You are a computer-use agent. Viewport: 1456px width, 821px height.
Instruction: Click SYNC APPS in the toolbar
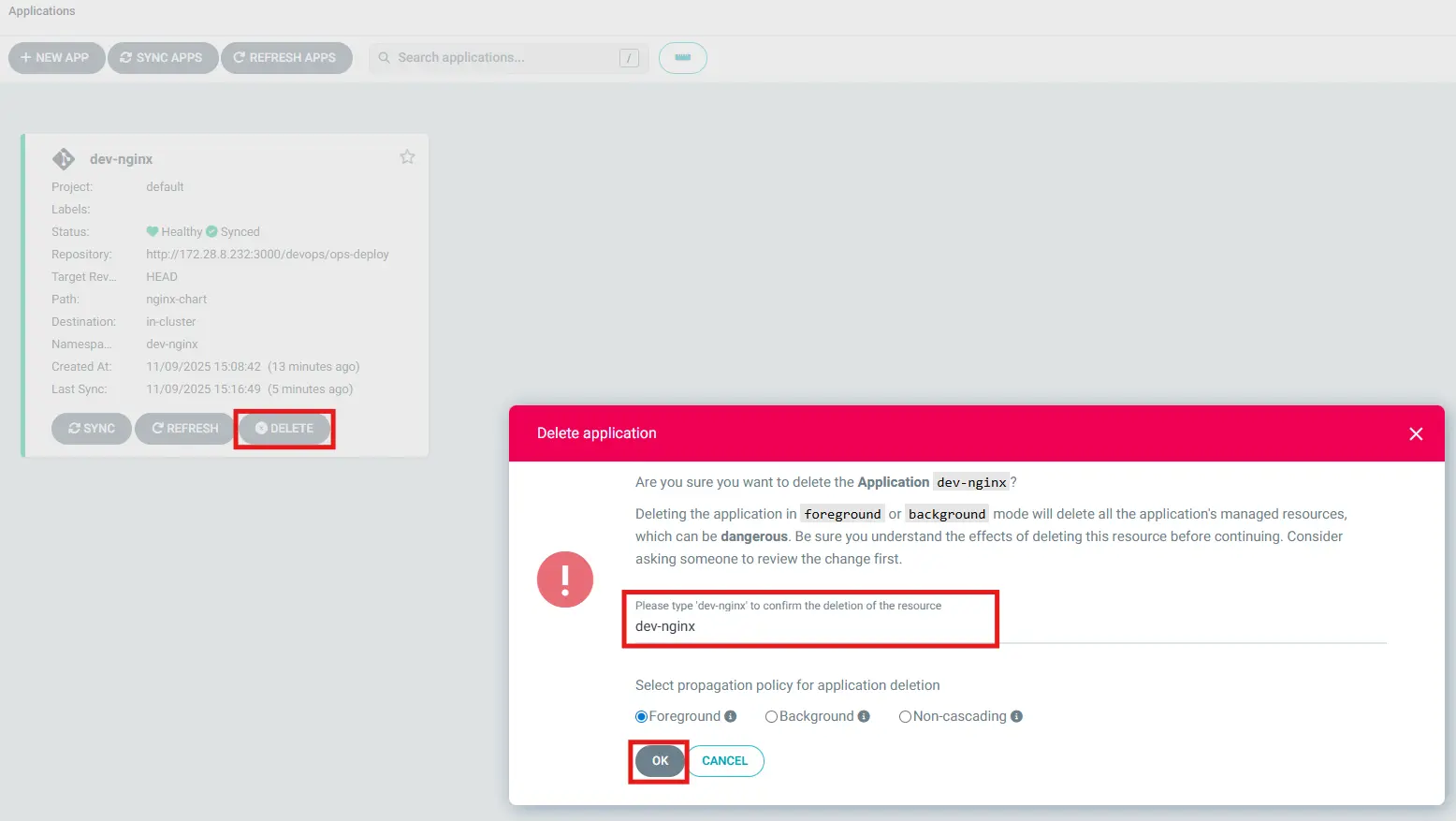click(163, 57)
